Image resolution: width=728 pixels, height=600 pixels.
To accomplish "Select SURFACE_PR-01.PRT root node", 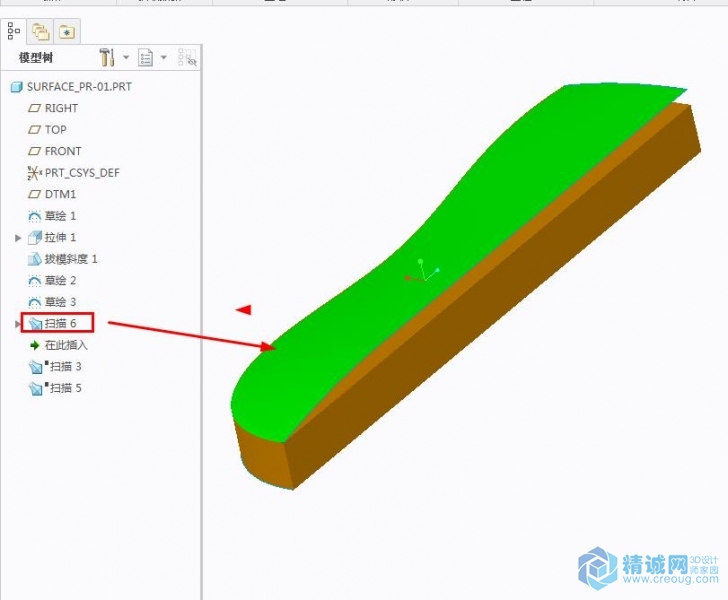I will point(79,87).
